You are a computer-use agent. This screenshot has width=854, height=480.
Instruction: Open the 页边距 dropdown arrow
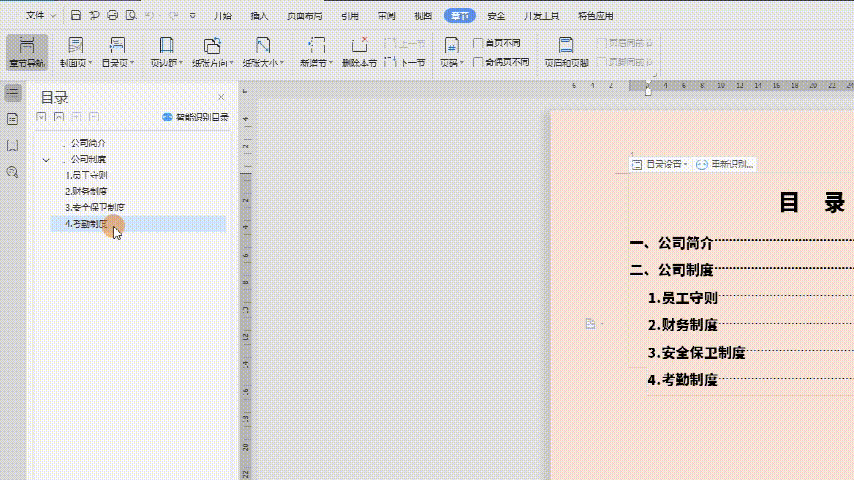pos(180,63)
